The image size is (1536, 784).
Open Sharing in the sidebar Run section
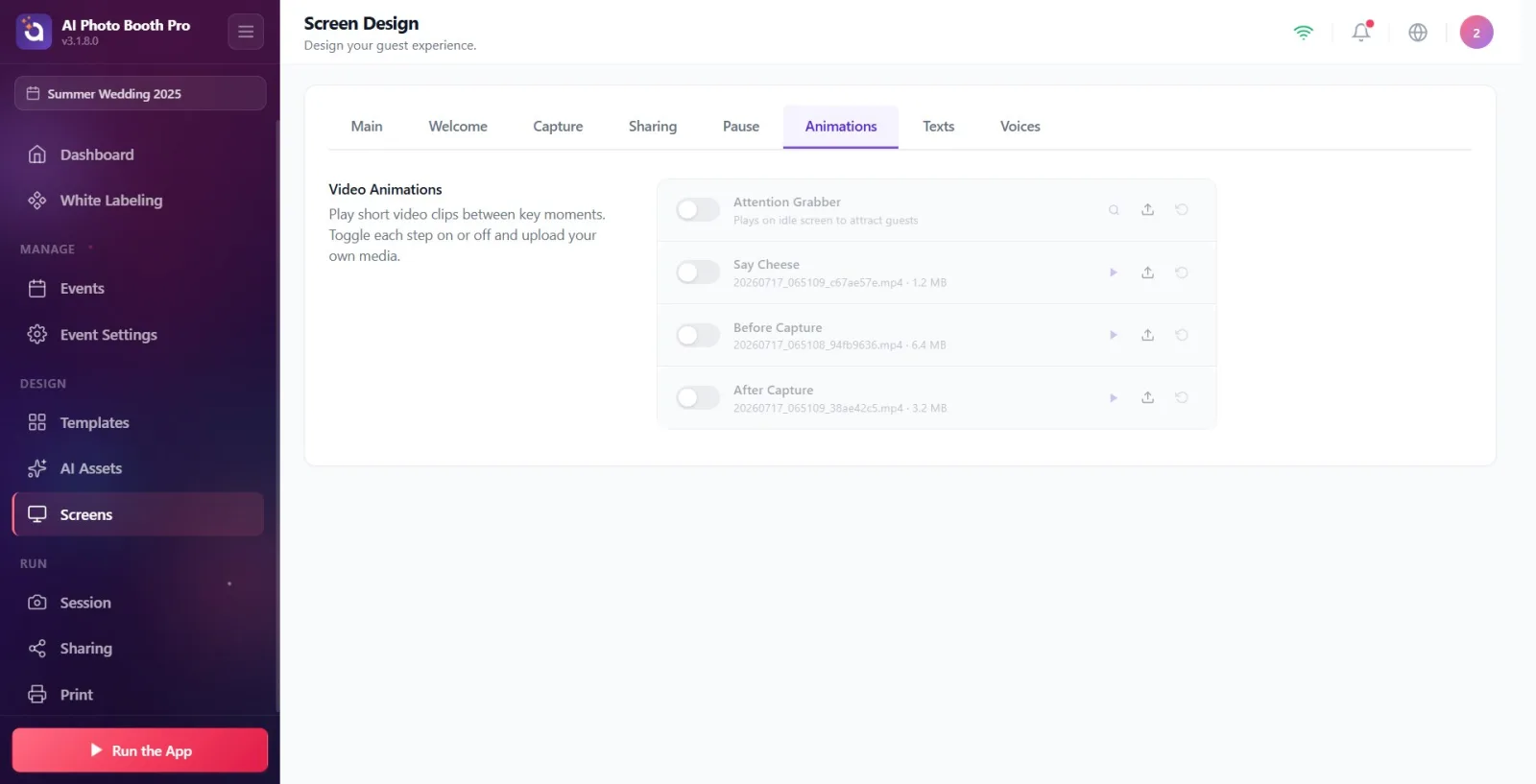[138, 649]
